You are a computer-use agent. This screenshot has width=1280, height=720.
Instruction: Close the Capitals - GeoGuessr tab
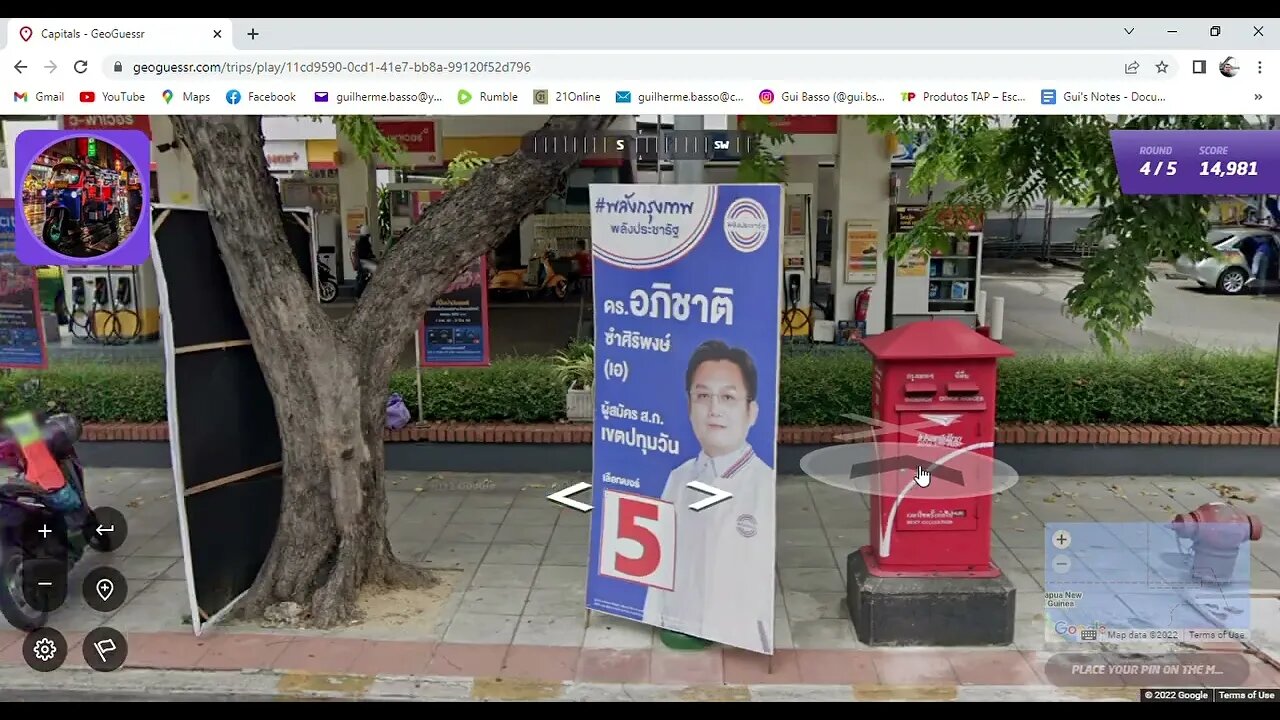pyautogui.click(x=217, y=33)
